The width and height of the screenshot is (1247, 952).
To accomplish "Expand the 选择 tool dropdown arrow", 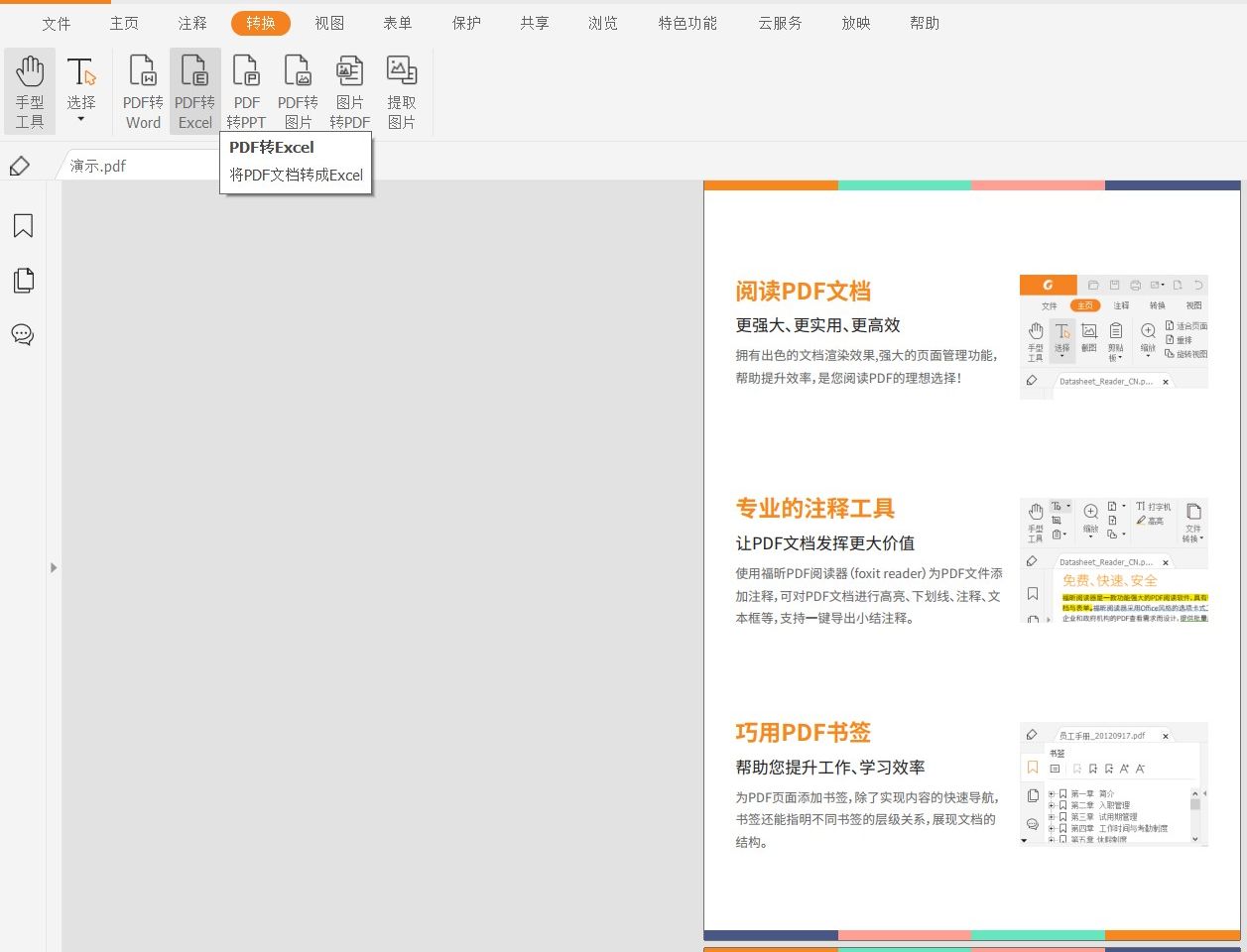I will [81, 116].
